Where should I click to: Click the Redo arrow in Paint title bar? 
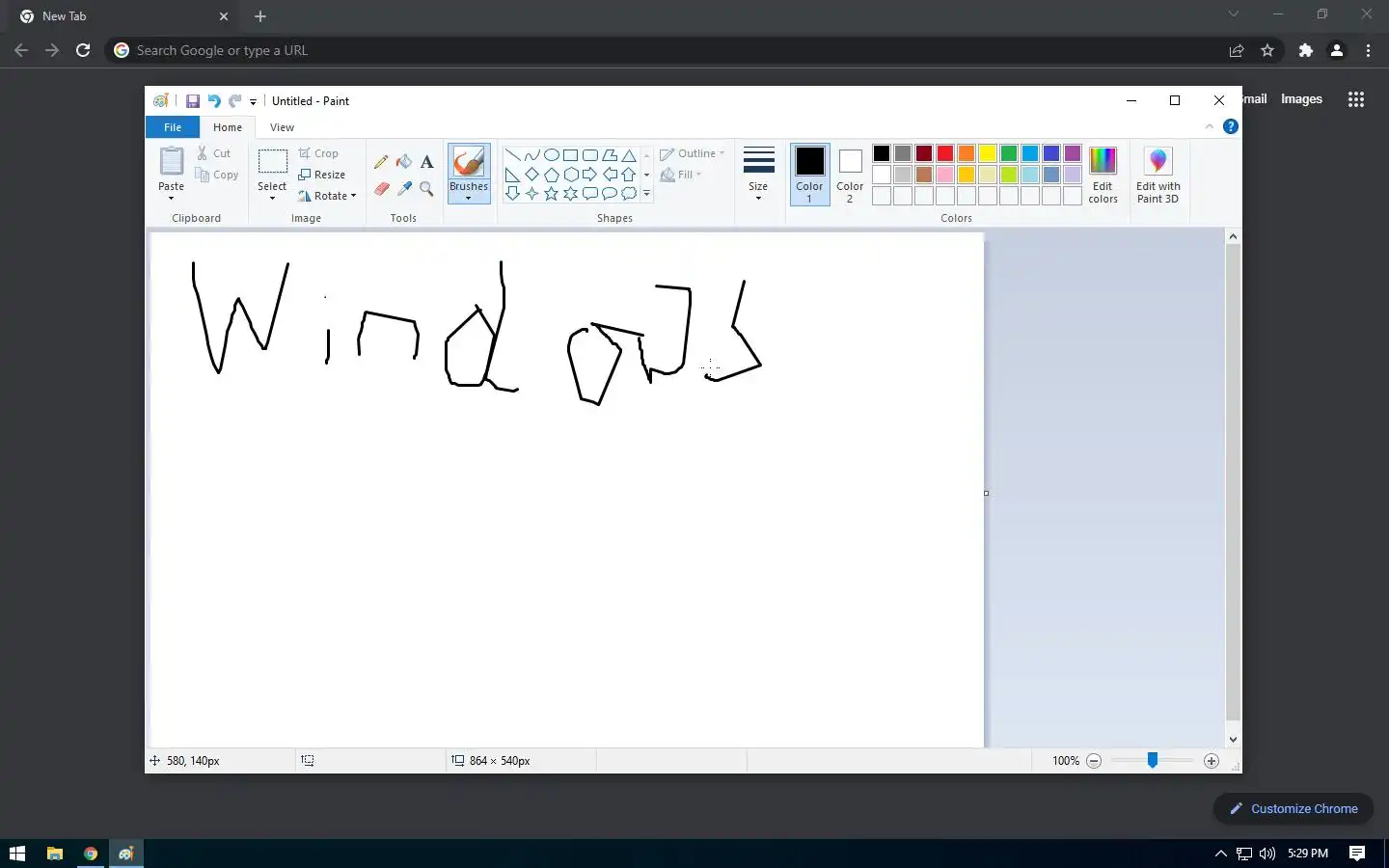coord(234,101)
